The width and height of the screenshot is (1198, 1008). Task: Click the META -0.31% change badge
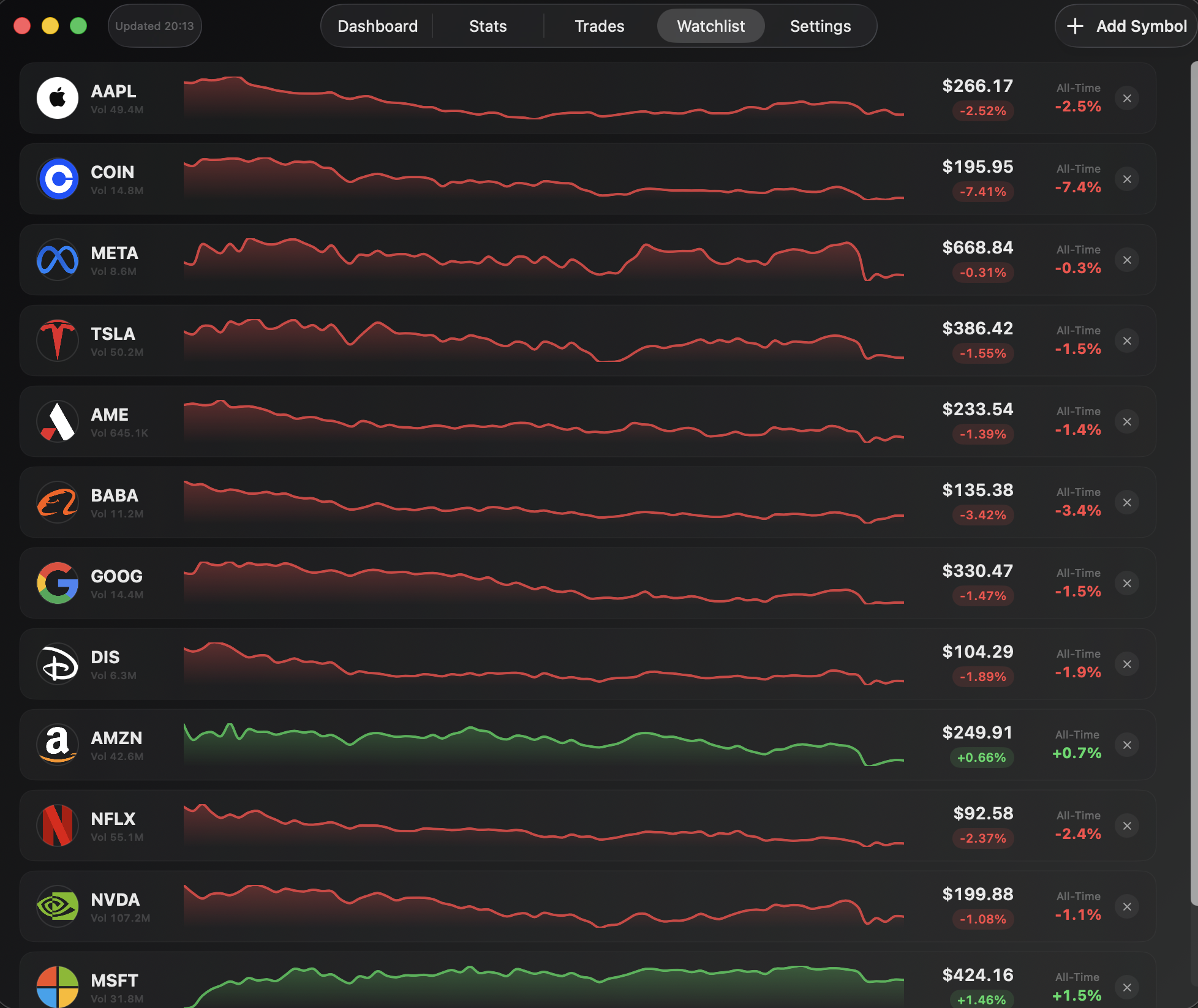point(983,273)
